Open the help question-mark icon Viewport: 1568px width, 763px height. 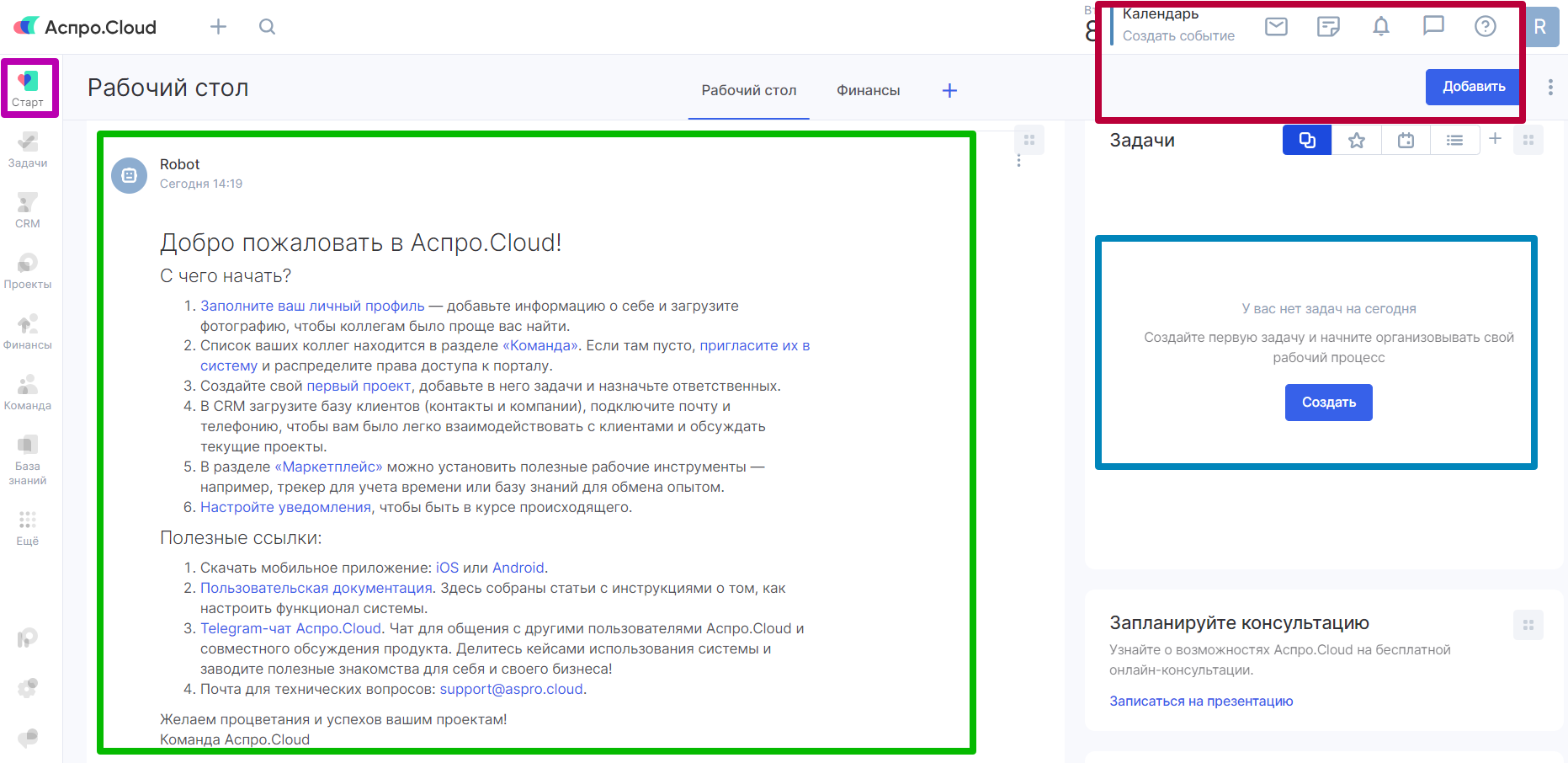[1486, 27]
